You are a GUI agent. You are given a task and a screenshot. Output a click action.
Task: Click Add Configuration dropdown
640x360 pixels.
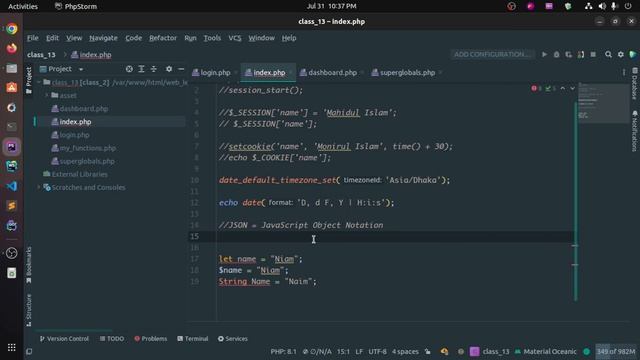tap(492, 54)
